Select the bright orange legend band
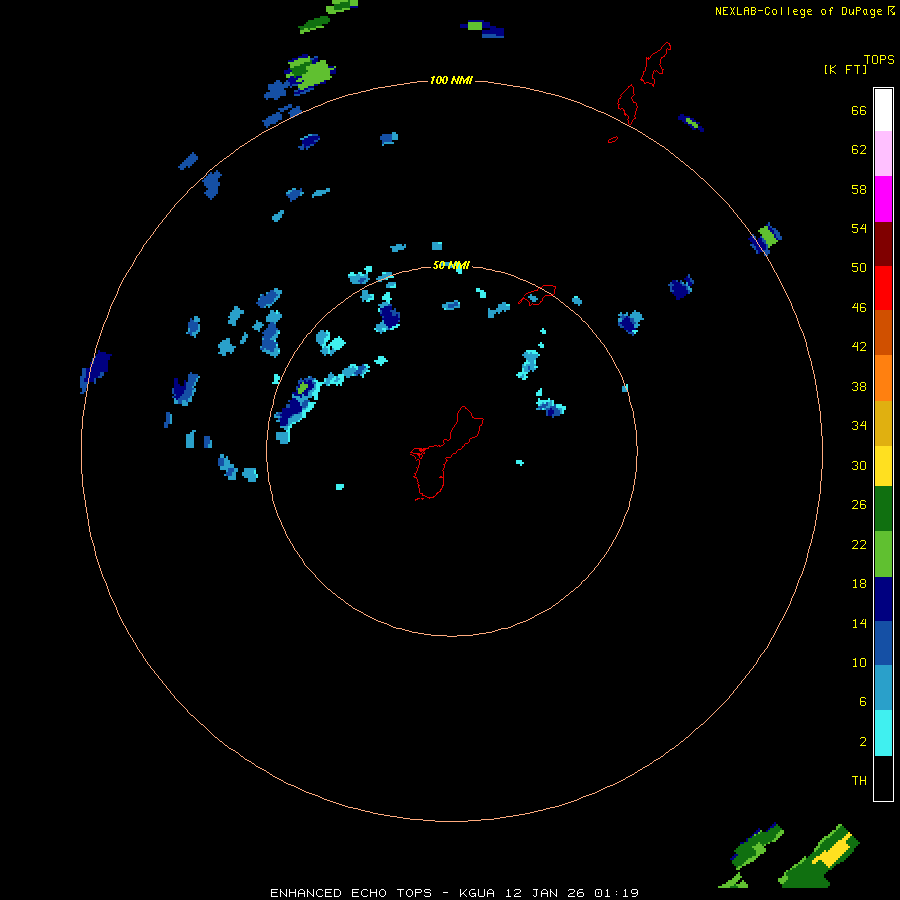Image resolution: width=900 pixels, height=900 pixels. pyautogui.click(x=883, y=378)
